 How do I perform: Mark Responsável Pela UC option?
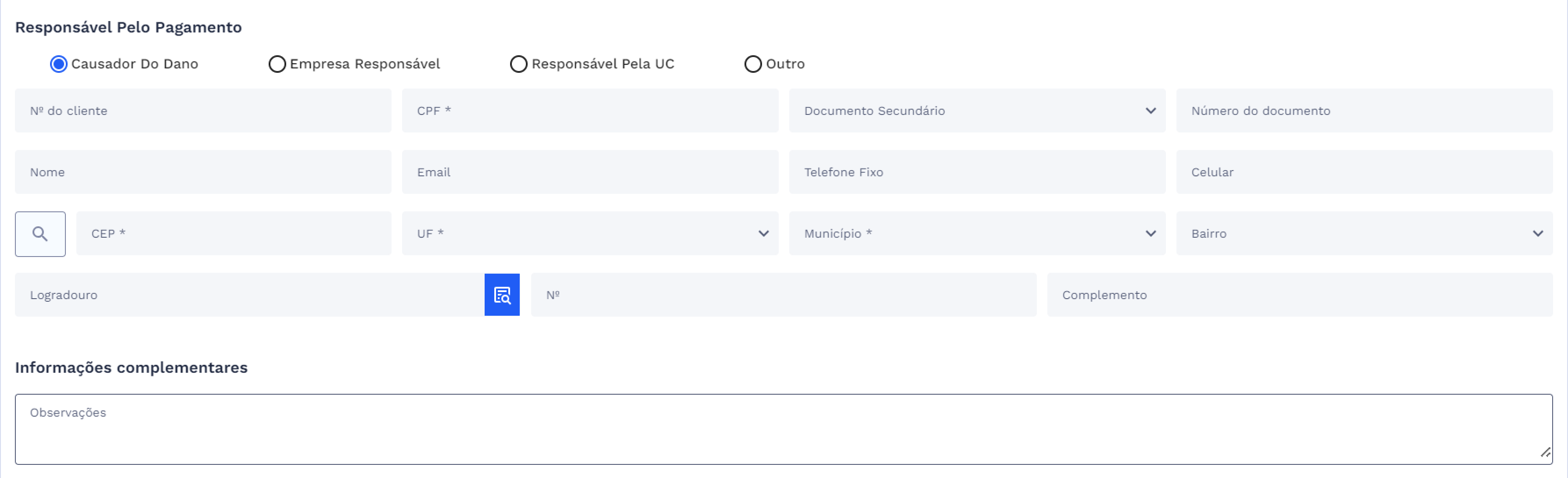pyautogui.click(x=518, y=63)
